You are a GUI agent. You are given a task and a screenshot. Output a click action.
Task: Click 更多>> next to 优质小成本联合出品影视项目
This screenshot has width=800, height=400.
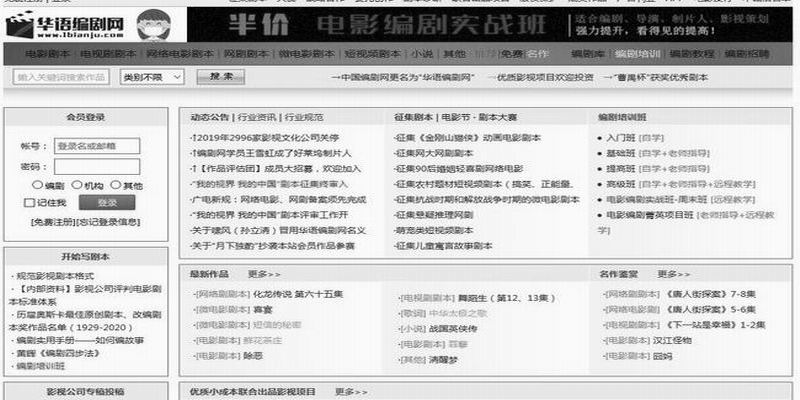[x=351, y=391]
